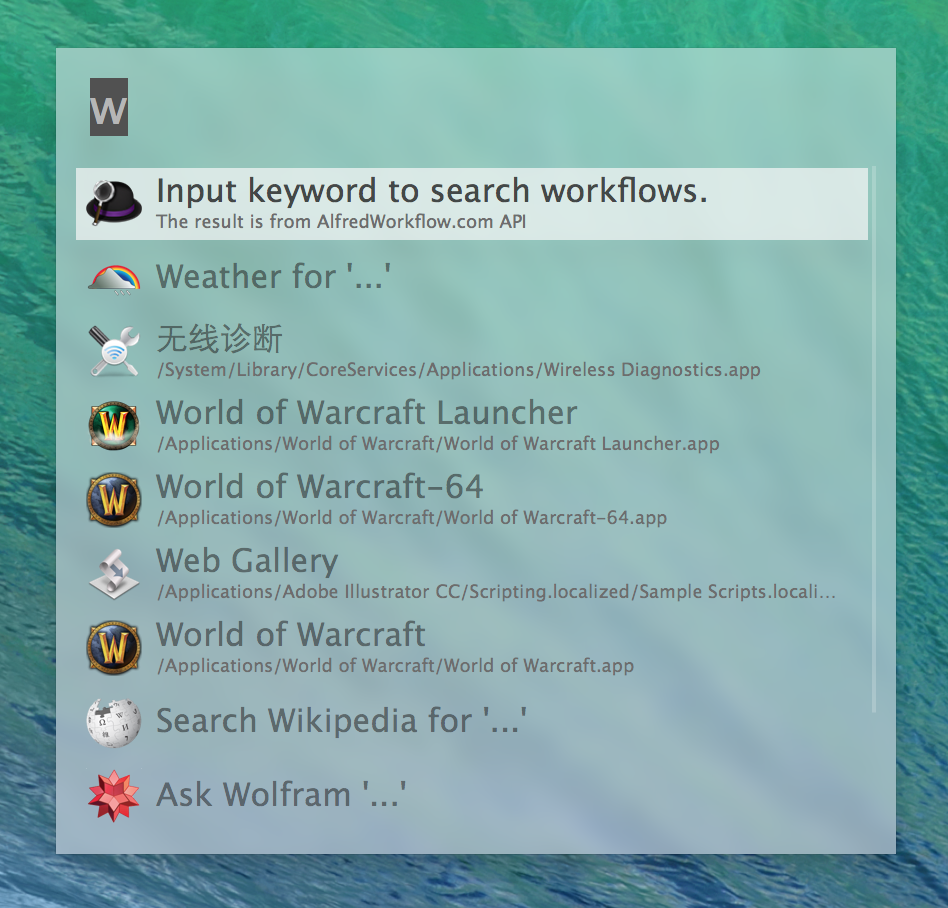This screenshot has width=948, height=908.
Task: Click the Wikipedia globe icon
Action: (x=113, y=721)
